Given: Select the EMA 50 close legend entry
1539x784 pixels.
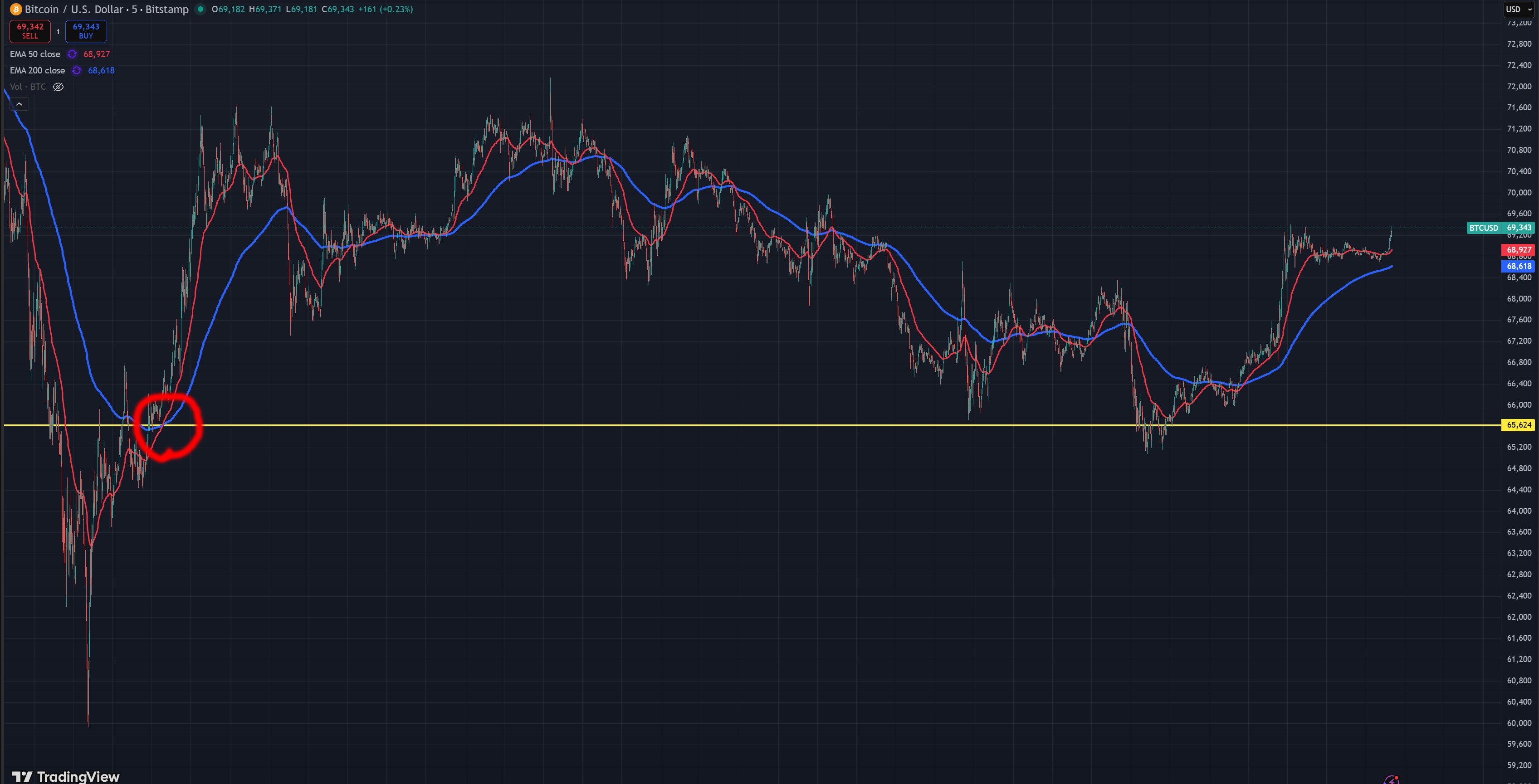Looking at the screenshot, I should point(34,54).
